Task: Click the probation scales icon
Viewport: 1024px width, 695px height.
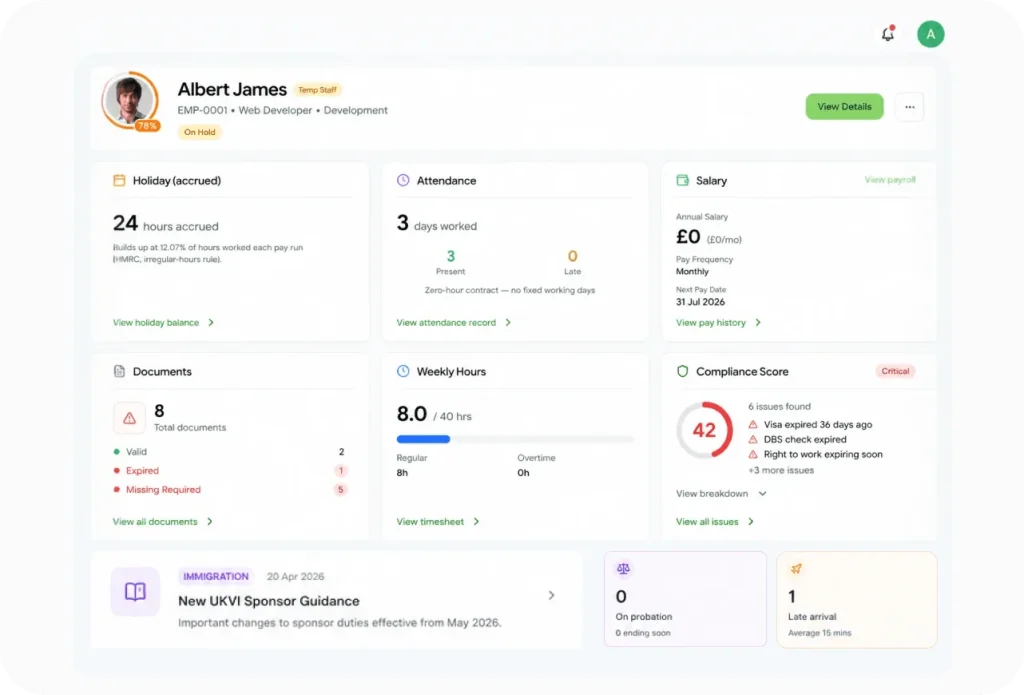Action: pyautogui.click(x=624, y=569)
